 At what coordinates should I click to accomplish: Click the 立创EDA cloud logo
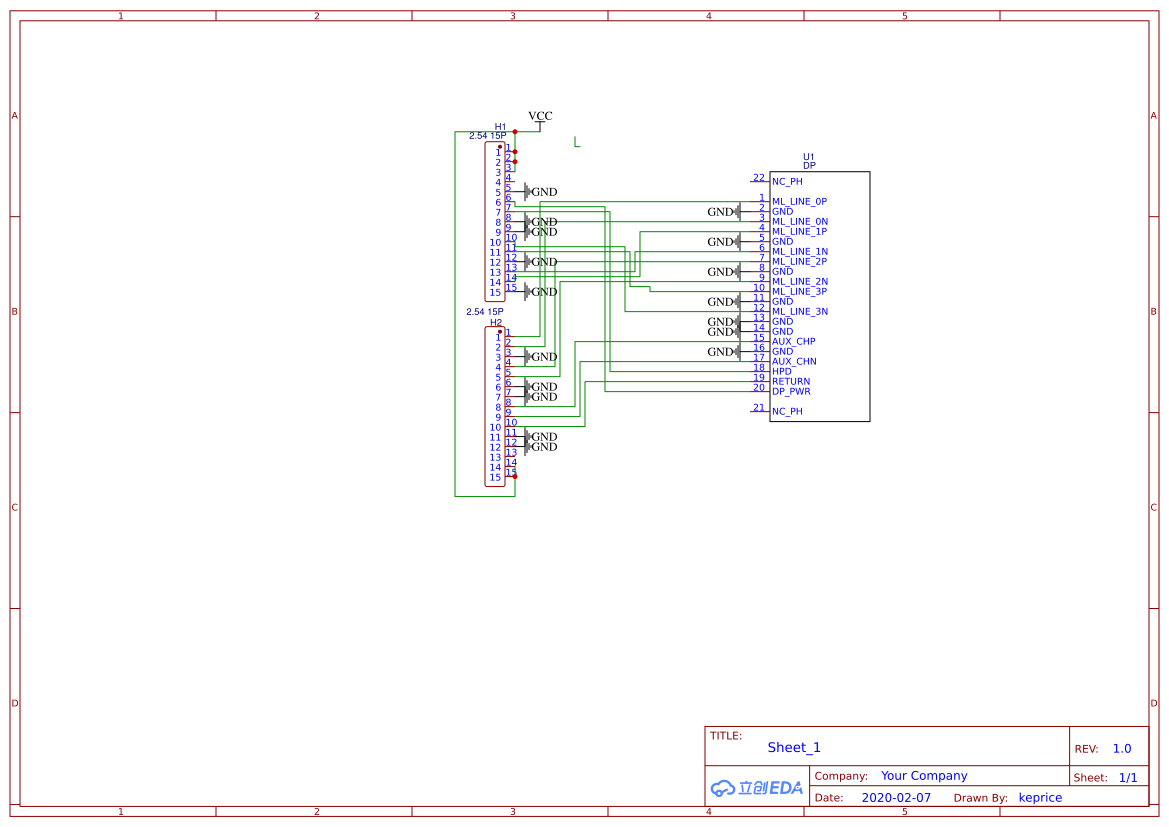(x=756, y=788)
